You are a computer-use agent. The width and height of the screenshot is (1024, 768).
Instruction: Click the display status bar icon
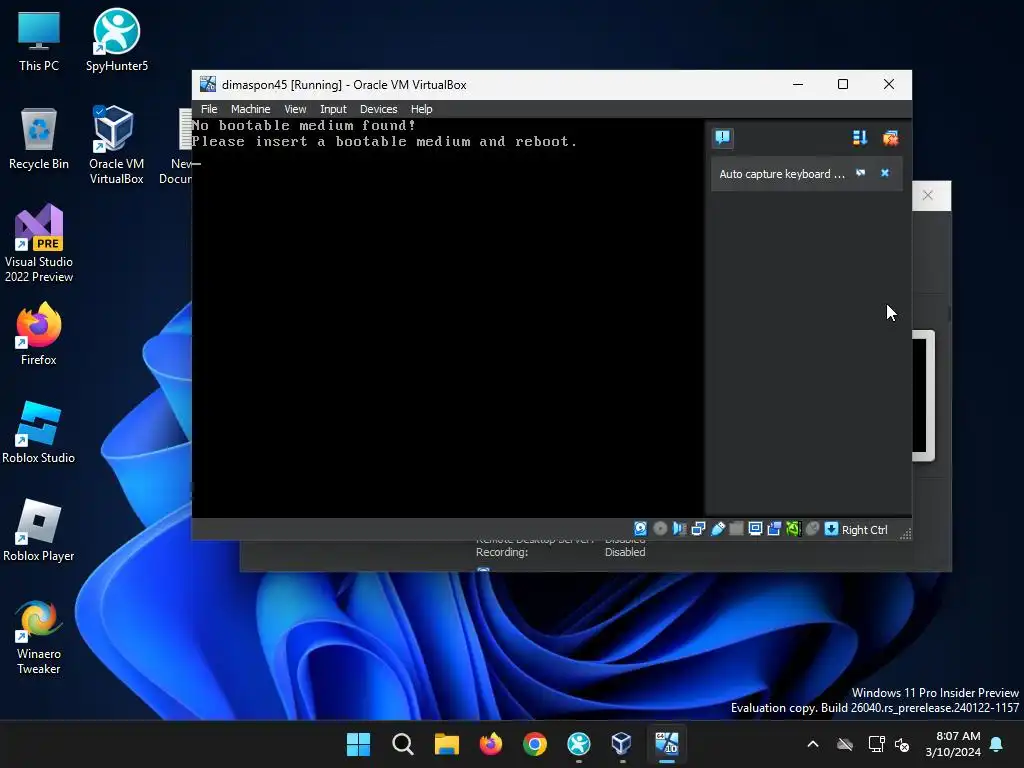755,528
